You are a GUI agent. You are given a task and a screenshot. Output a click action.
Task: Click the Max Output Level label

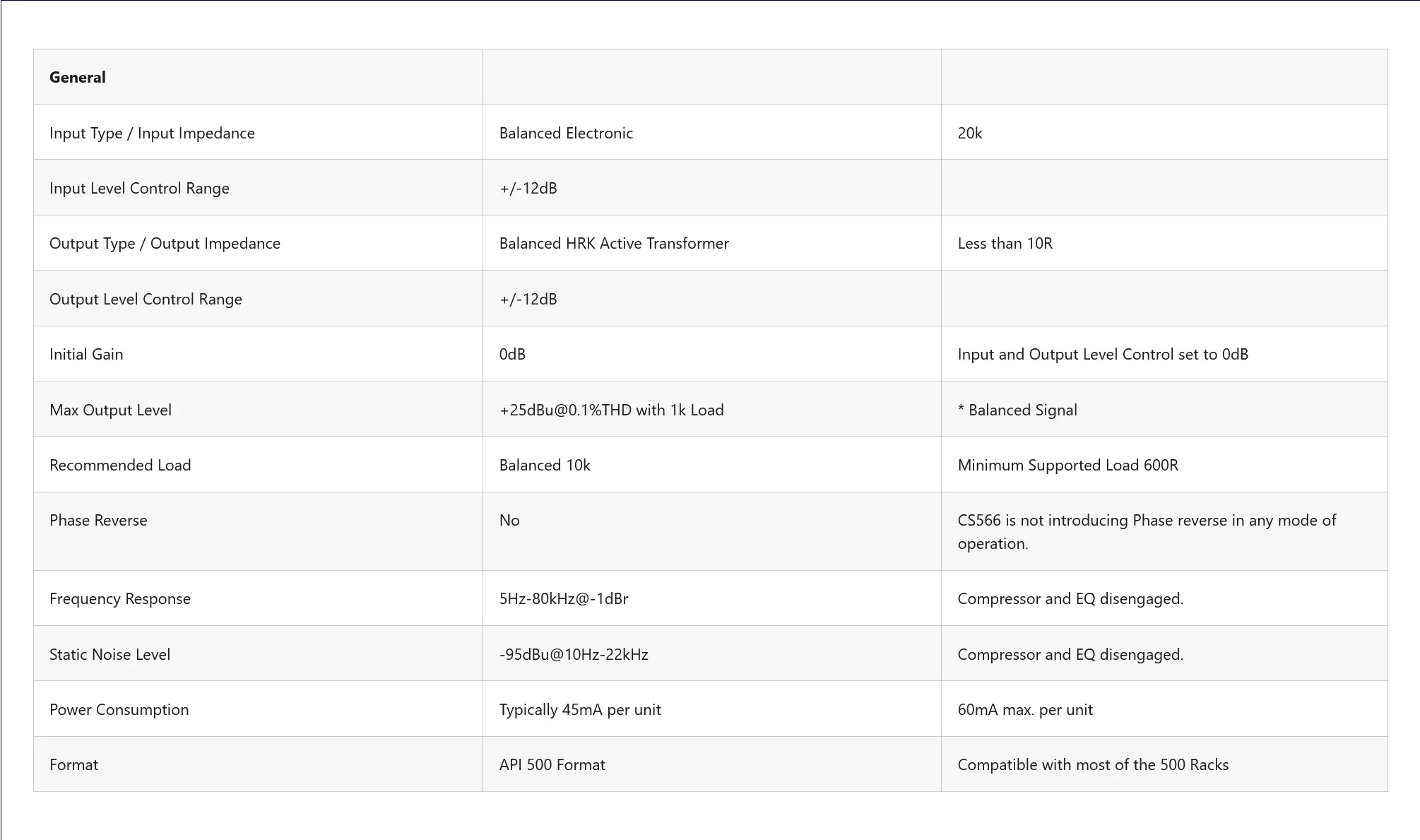(110, 410)
